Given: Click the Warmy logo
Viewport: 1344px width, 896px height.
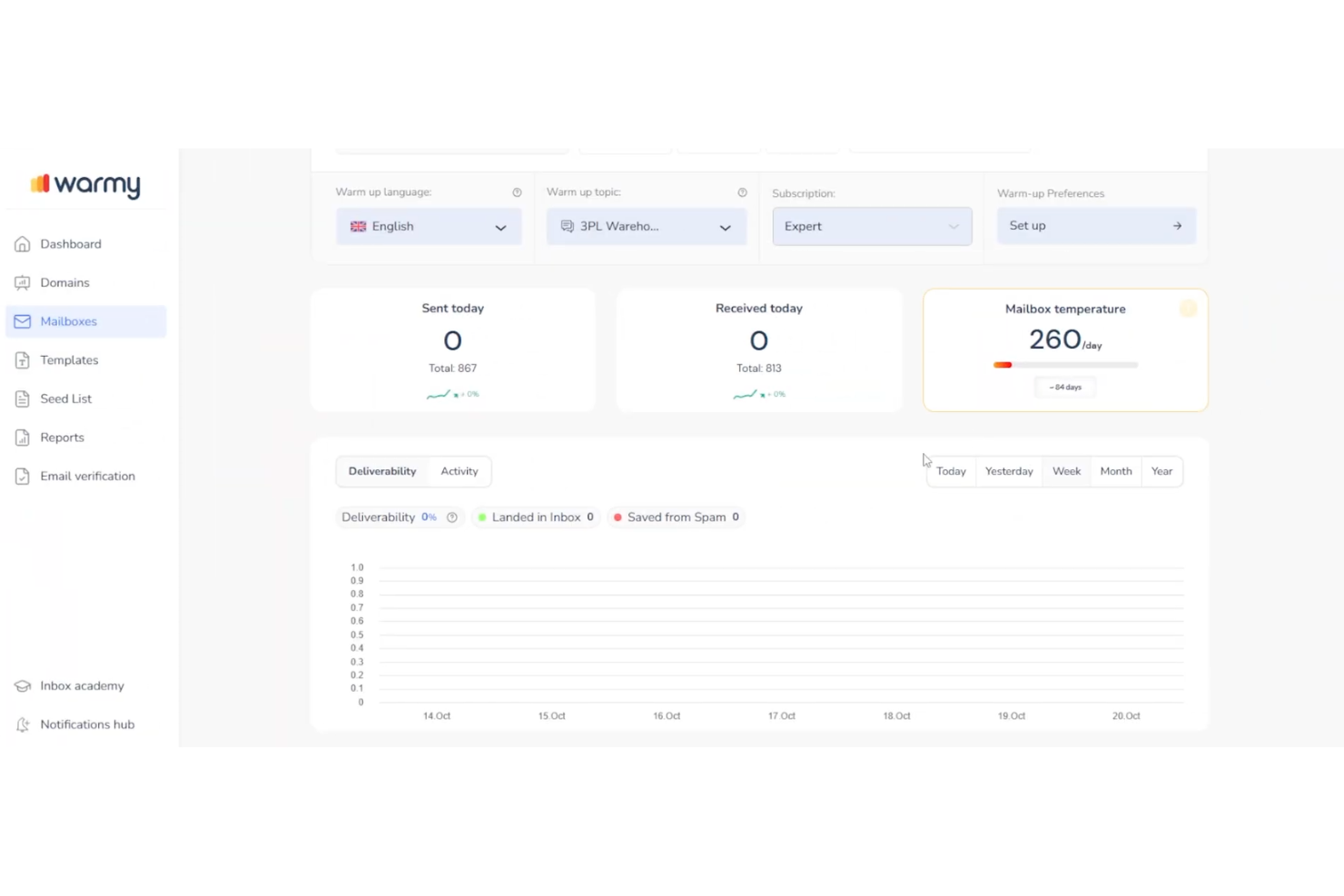Looking at the screenshot, I should pyautogui.click(x=86, y=184).
